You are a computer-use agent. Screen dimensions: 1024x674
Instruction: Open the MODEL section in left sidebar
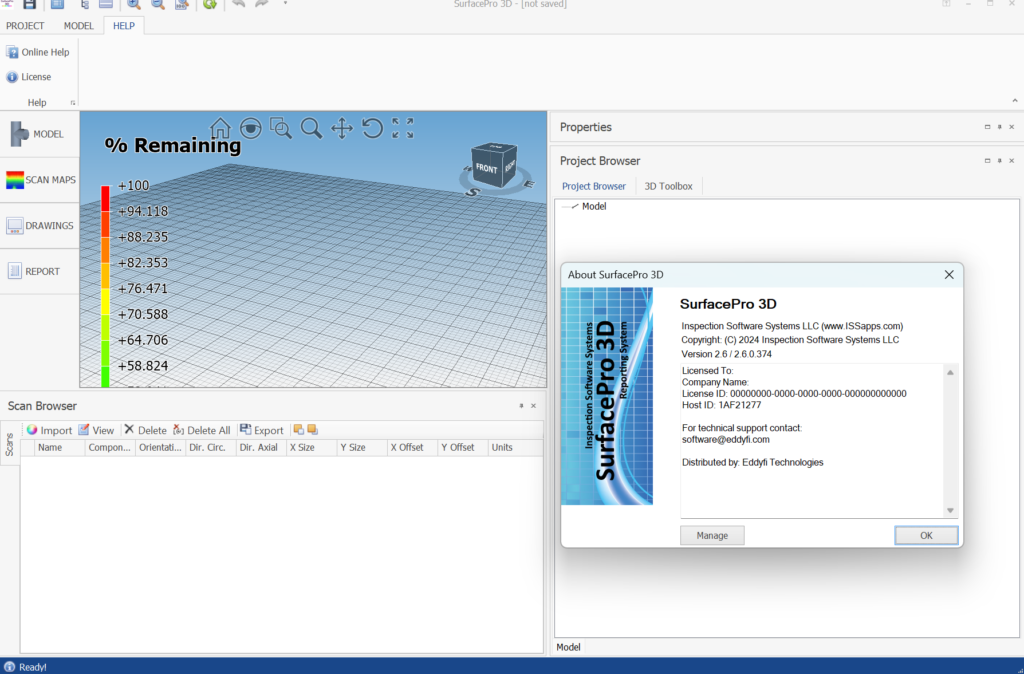tap(39, 134)
